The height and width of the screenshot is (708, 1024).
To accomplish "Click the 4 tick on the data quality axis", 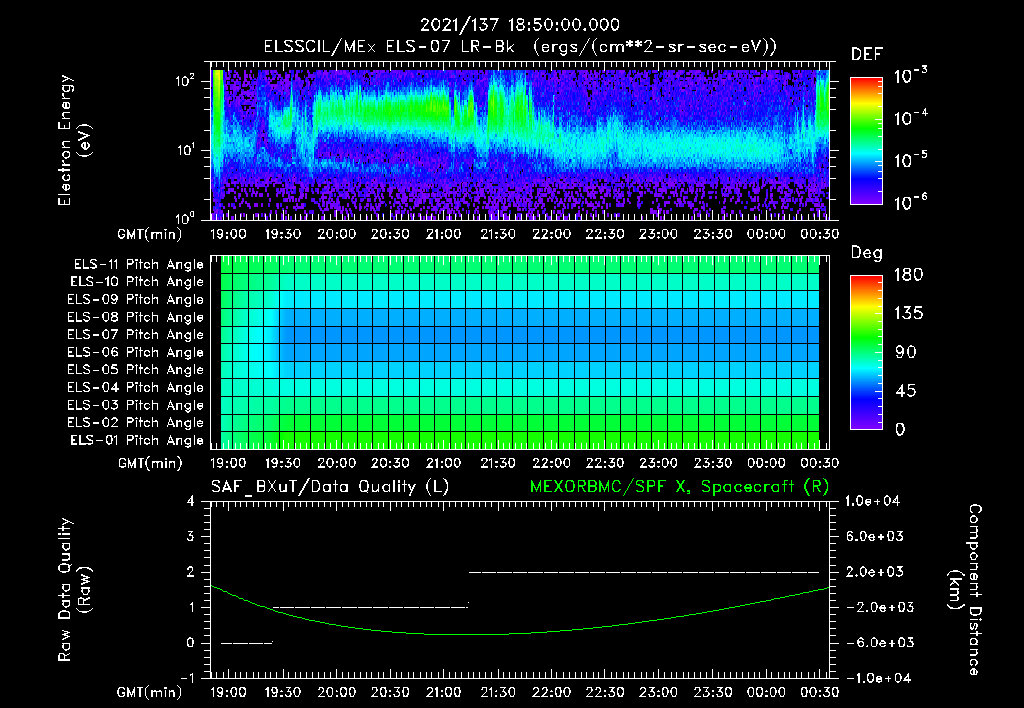I will [x=191, y=502].
